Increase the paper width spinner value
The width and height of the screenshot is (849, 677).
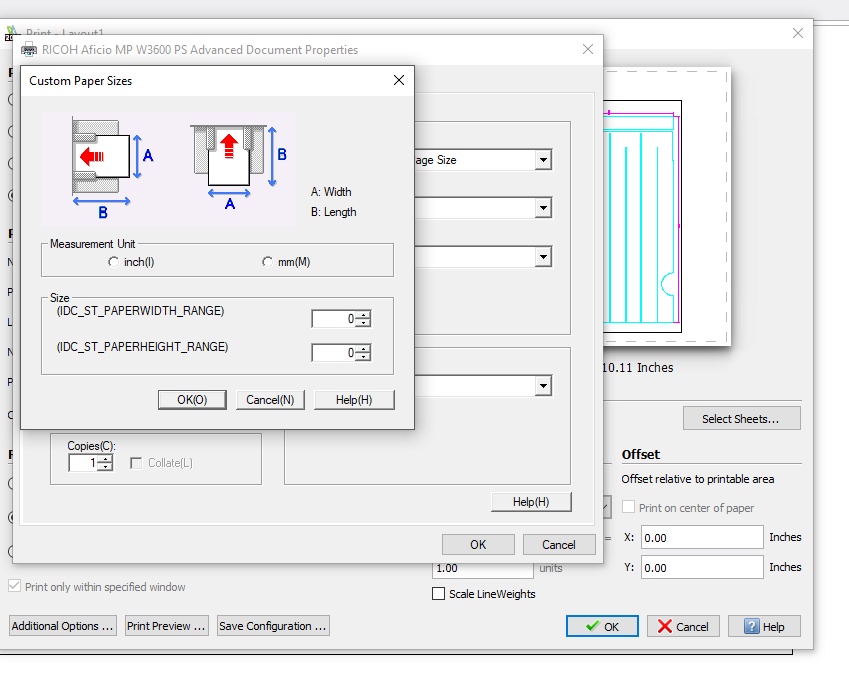[x=364, y=315]
